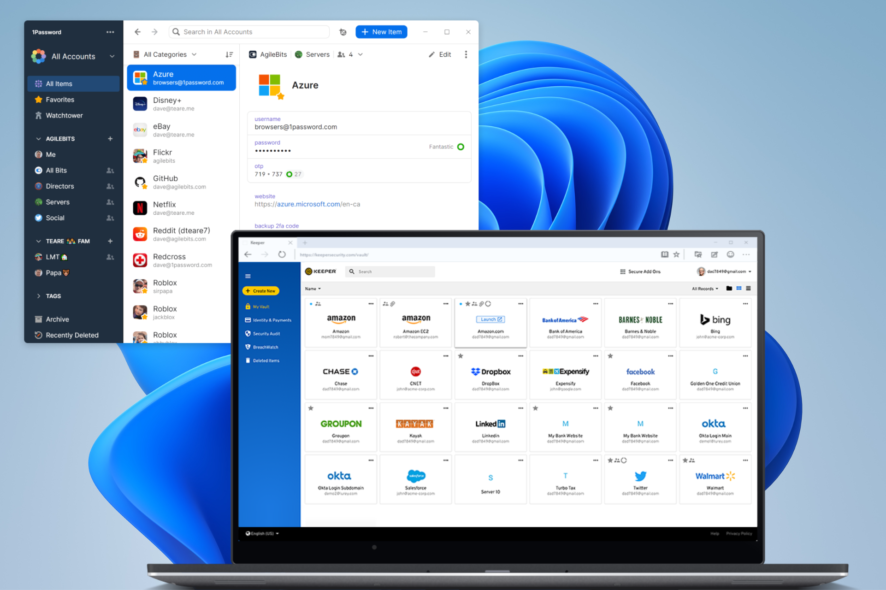Open the 1Password sidebar three-dot menu
The image size is (886, 590).
click(110, 32)
